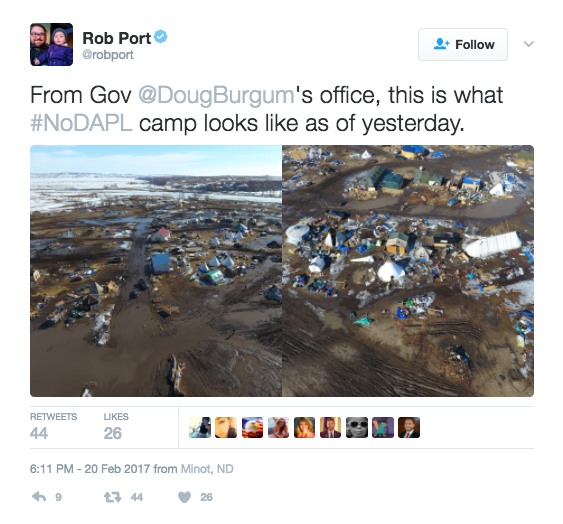The width and height of the screenshot is (563, 524).
Task: Open the @DougBurgum mention link
Action: coord(216,96)
